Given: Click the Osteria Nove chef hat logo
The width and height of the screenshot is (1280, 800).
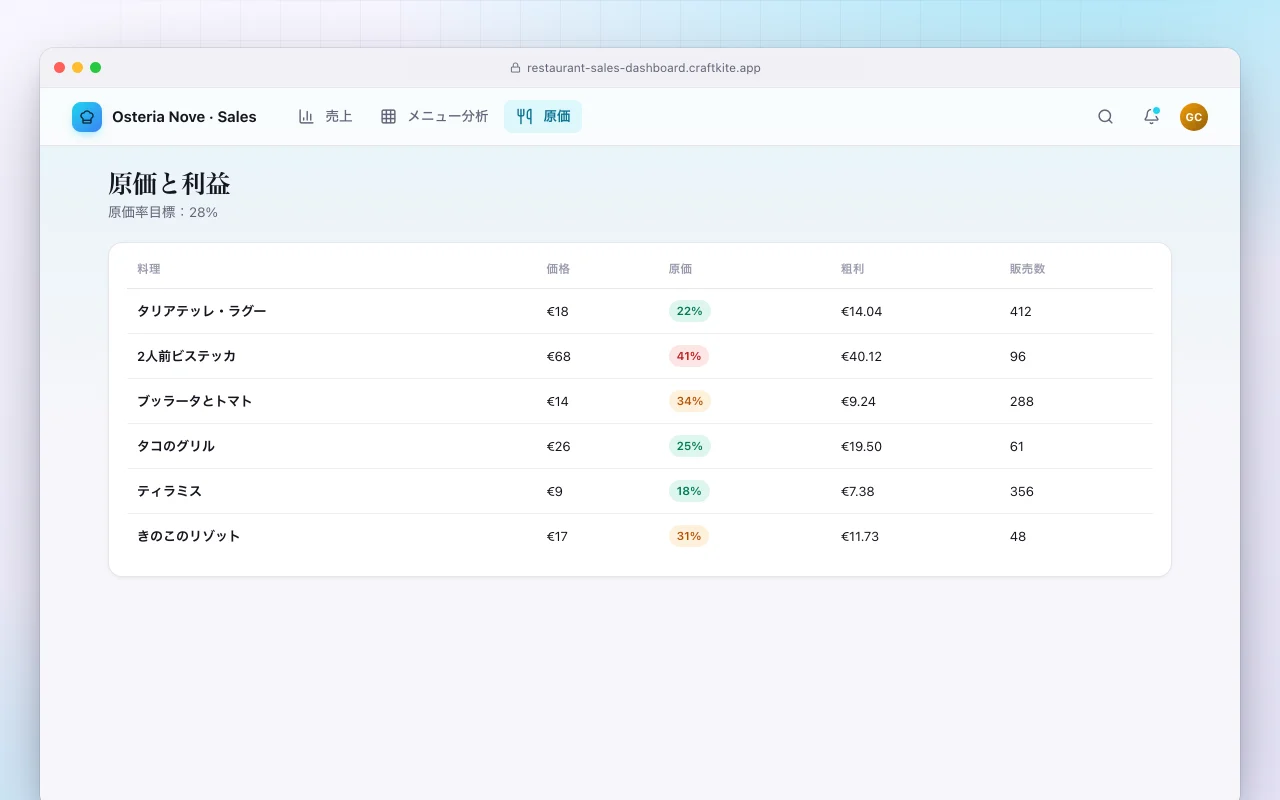Looking at the screenshot, I should coord(87,117).
